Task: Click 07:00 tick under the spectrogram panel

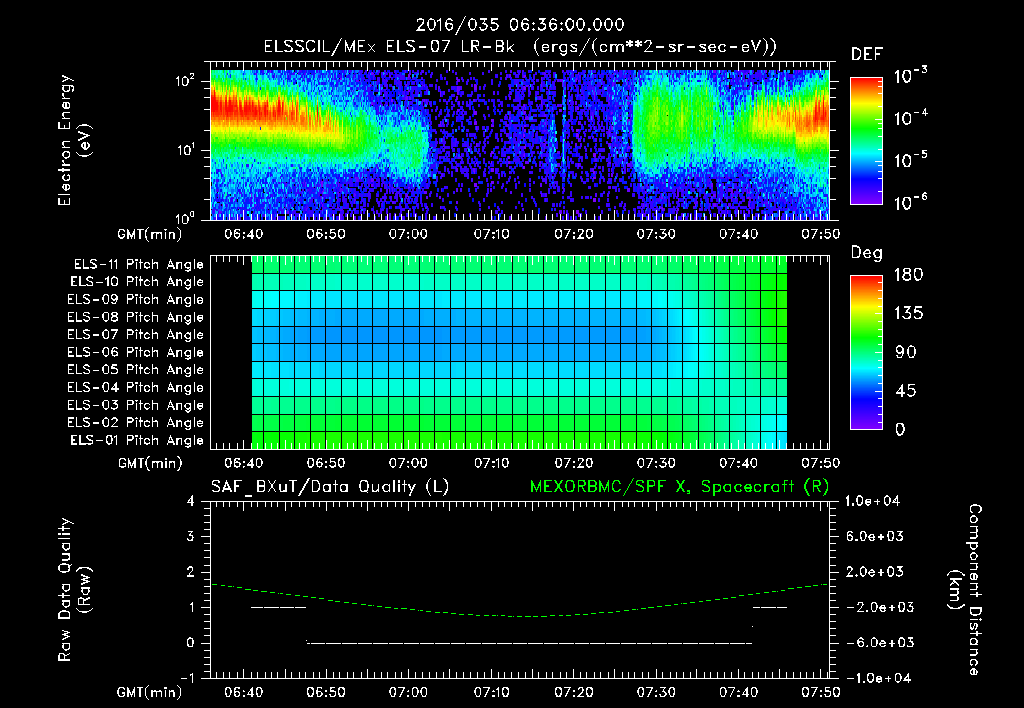Action: [408, 234]
